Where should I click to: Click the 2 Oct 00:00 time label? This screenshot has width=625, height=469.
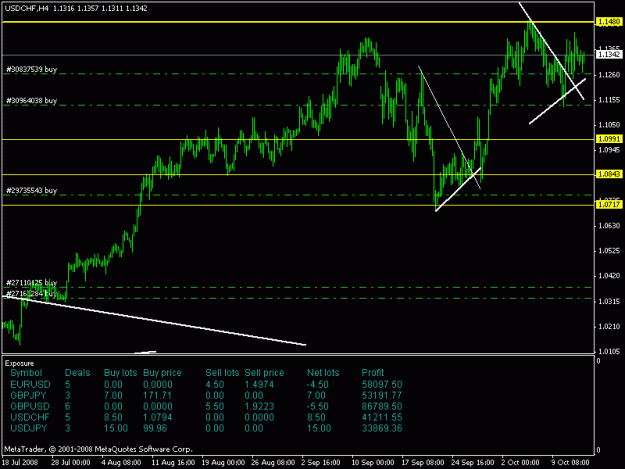click(520, 463)
